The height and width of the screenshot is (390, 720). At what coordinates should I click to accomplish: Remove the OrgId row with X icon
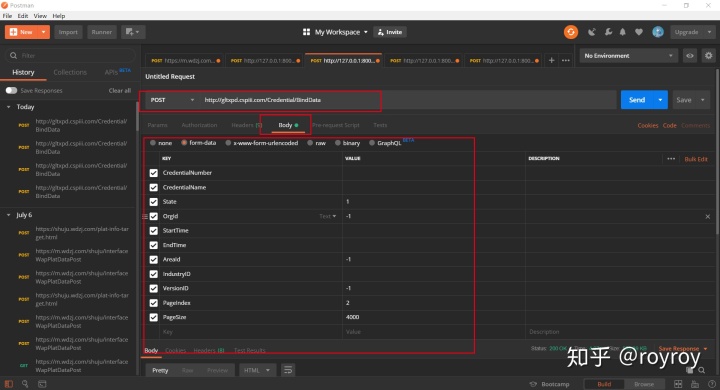pos(708,216)
